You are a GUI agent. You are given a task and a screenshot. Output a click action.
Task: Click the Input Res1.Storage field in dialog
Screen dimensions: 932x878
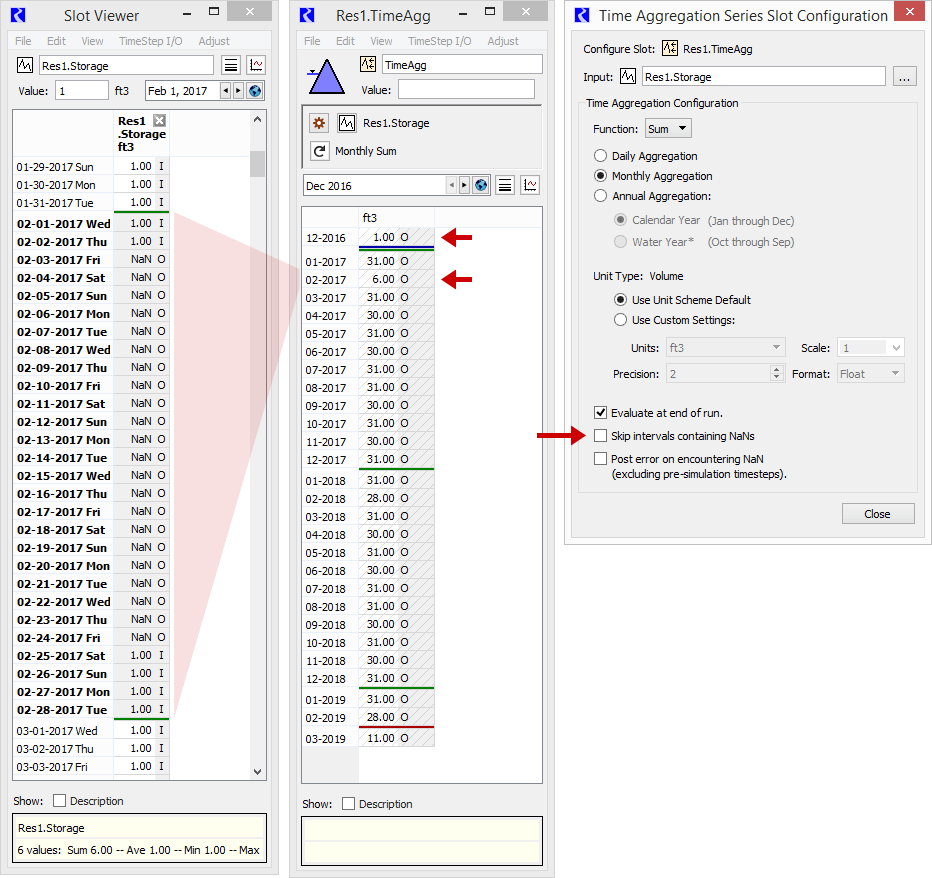(763, 76)
